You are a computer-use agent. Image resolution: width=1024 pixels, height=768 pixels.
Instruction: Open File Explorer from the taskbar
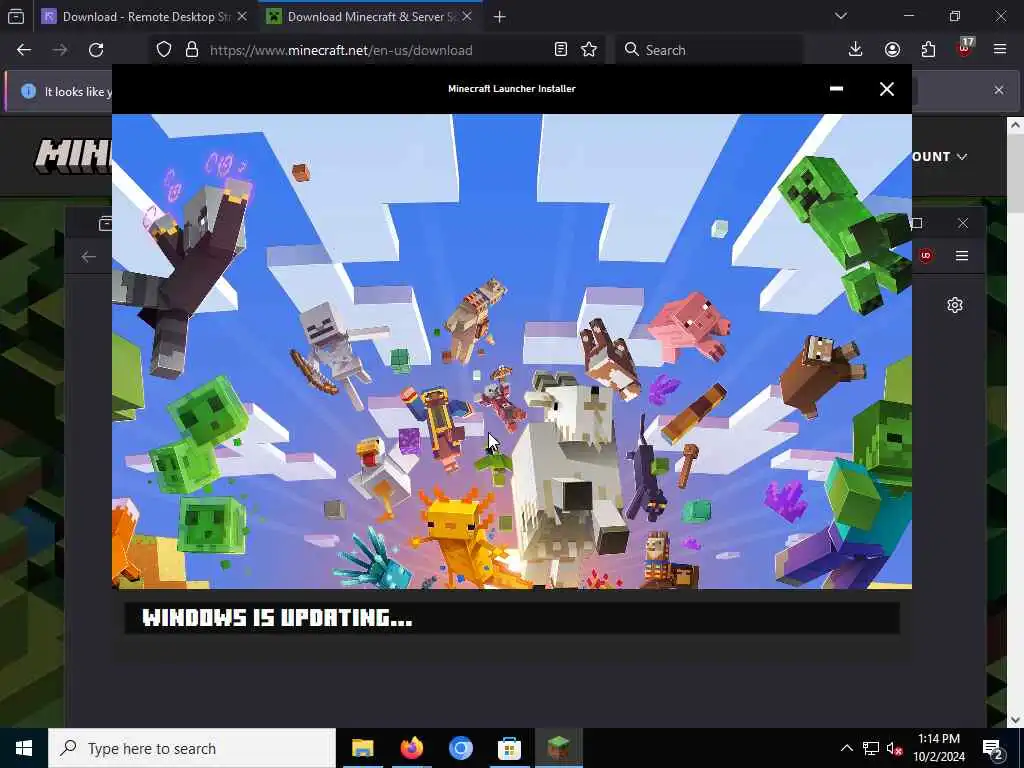click(x=362, y=748)
